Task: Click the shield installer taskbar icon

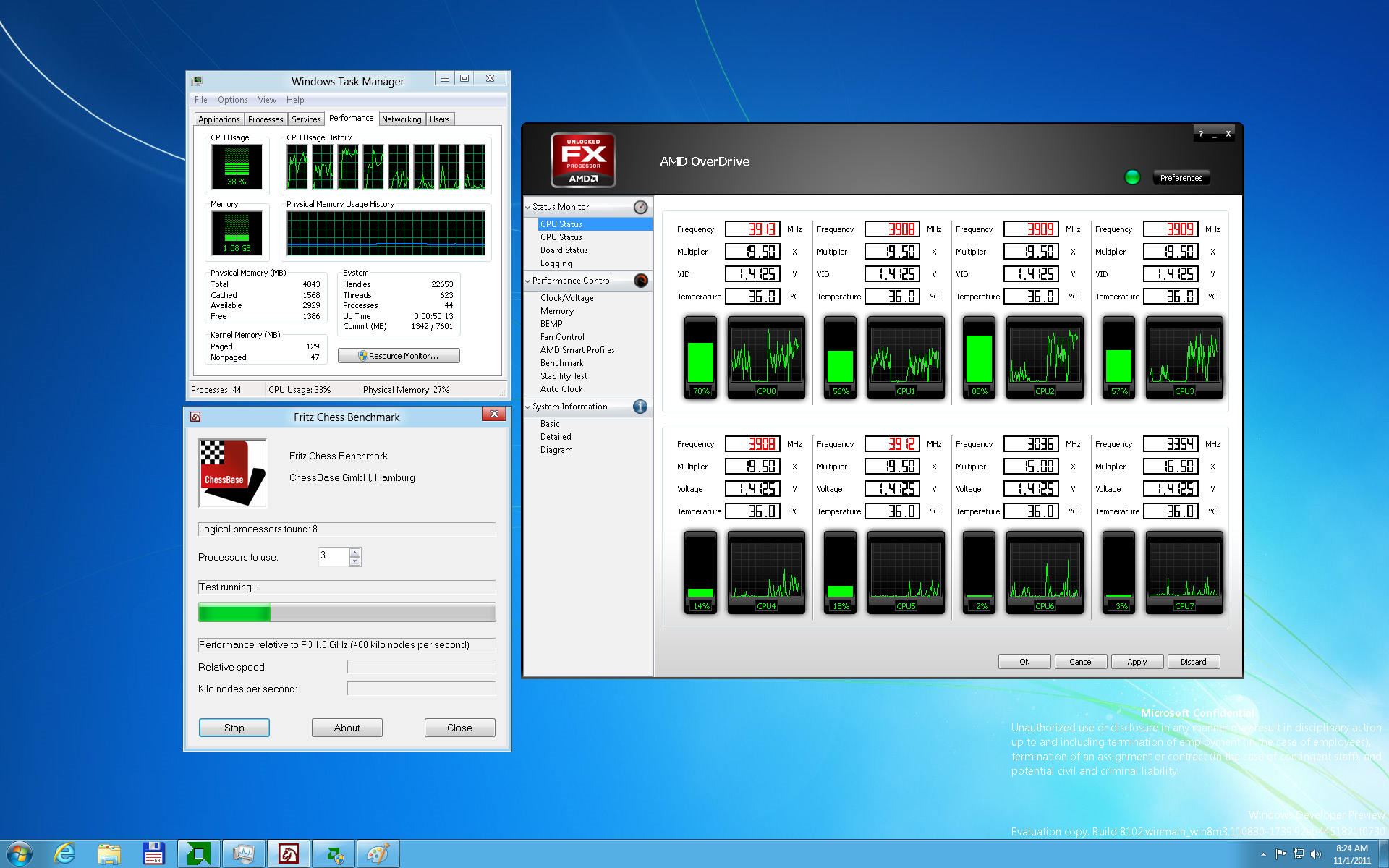Action: point(334,854)
